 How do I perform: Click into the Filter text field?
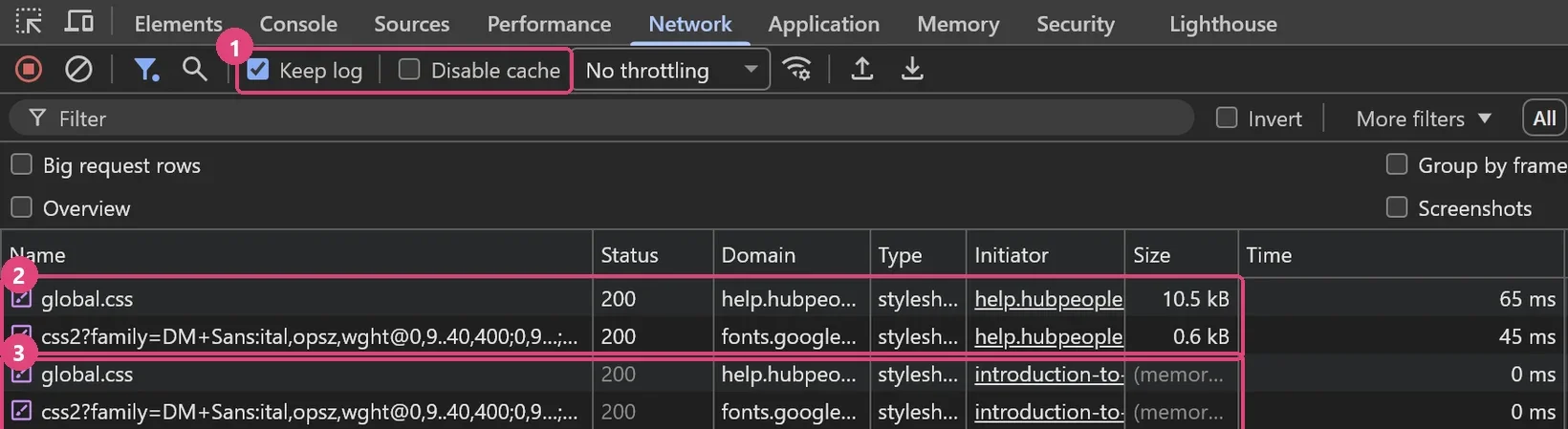pyautogui.click(x=600, y=118)
